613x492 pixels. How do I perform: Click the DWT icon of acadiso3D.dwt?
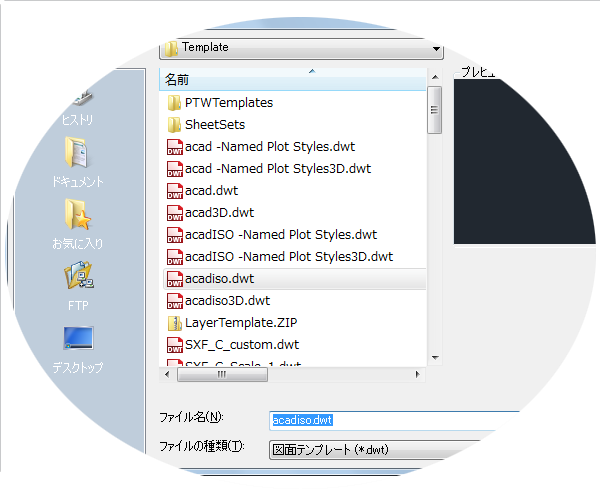coord(174,301)
